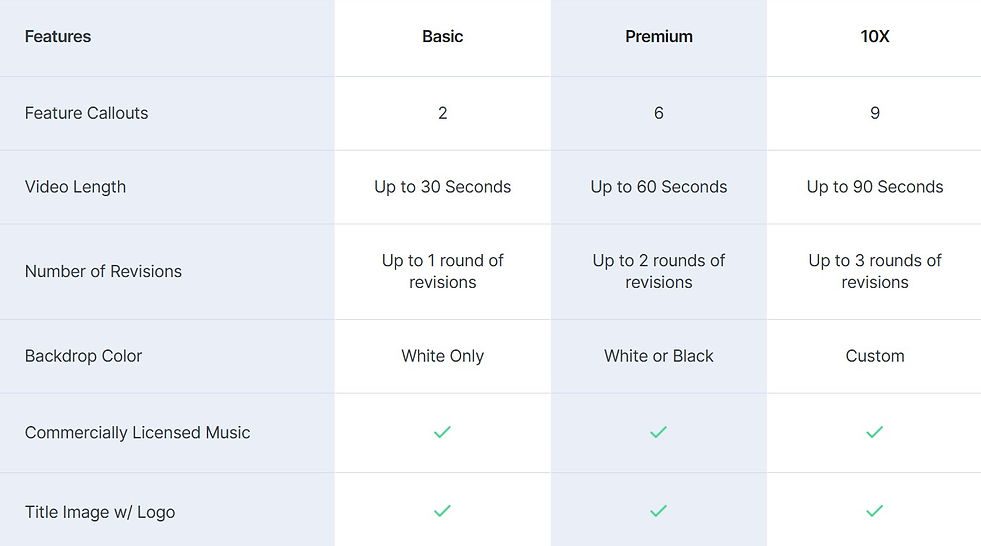
Task: Click the Backdrop Color row label
Action: [x=83, y=356]
